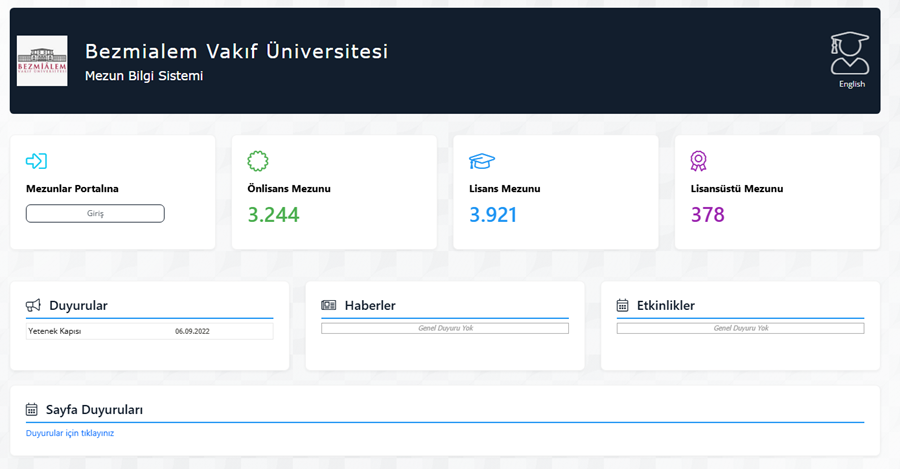Click the Bezmialem university logo
900x469 pixels.
pyautogui.click(x=42, y=61)
